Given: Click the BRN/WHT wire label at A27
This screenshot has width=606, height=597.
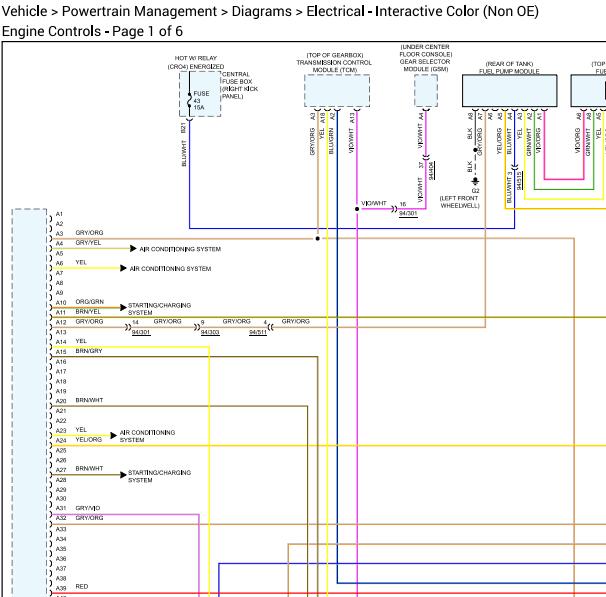Looking at the screenshot, I should tap(89, 468).
